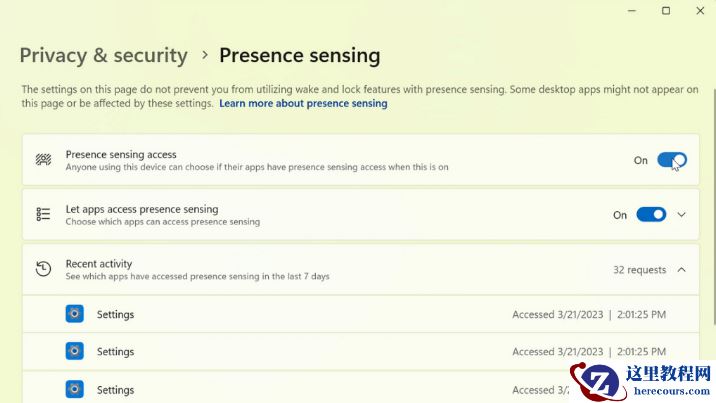Click the first Settings gear icon

(x=74, y=314)
